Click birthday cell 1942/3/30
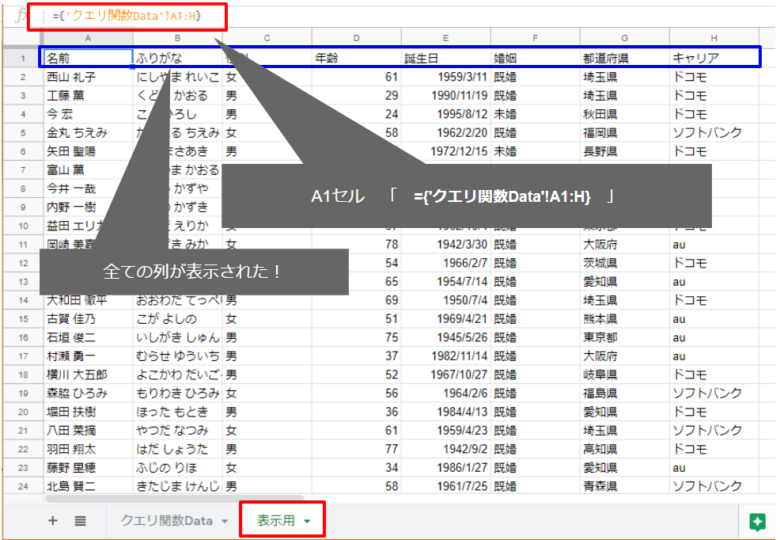 pos(446,245)
